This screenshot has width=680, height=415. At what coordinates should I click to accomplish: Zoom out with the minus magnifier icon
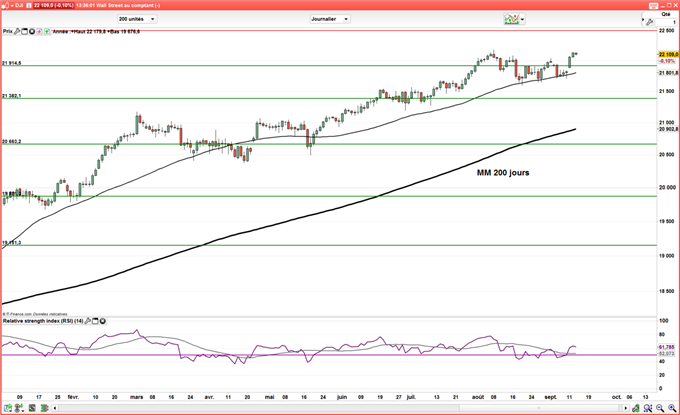pyautogui.click(x=660, y=408)
